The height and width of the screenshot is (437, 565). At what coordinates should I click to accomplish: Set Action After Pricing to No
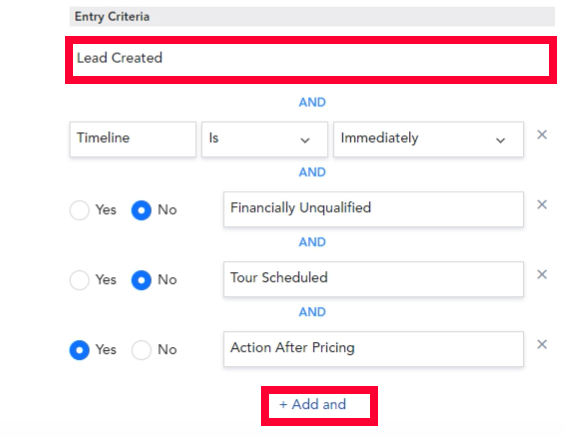[x=141, y=350]
